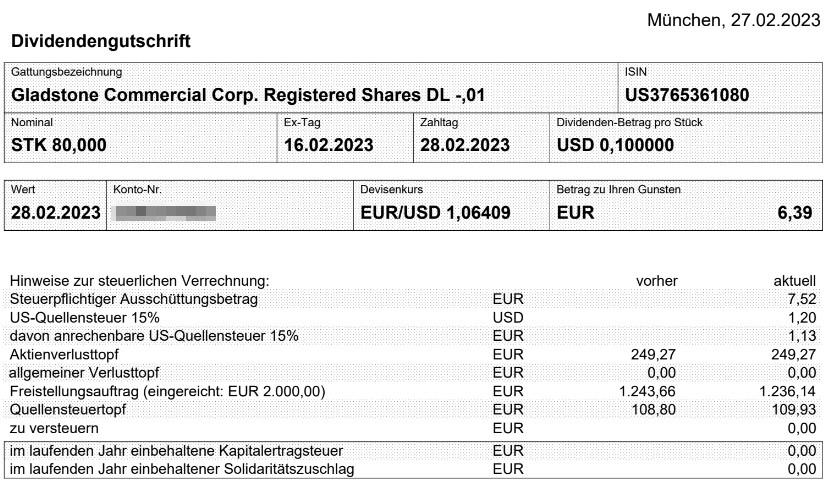Click the Ex-Tag date 16.02.2023
The height and width of the screenshot is (483, 827).
[x=328, y=145]
